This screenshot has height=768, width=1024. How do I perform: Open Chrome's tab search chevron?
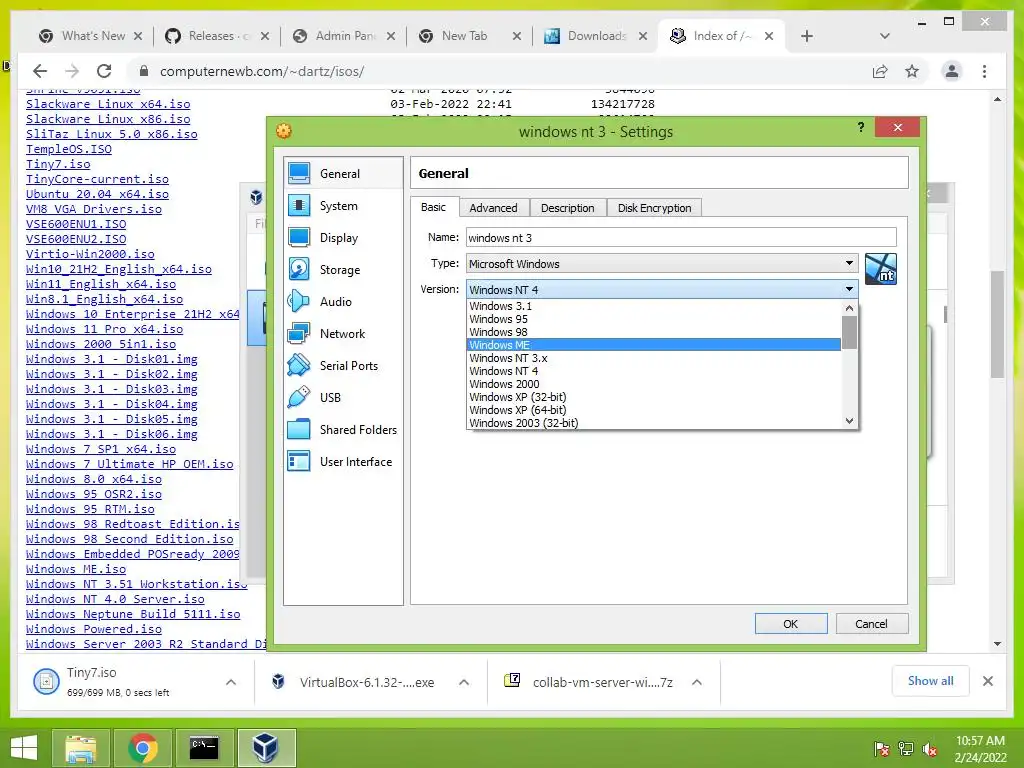(x=884, y=36)
